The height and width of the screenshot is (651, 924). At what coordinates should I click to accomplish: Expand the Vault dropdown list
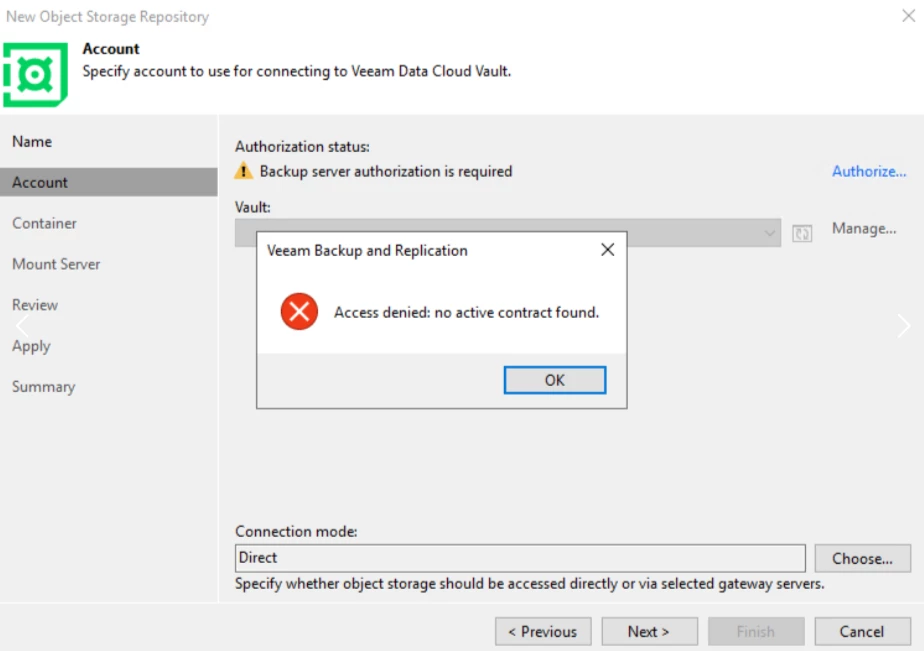(770, 233)
